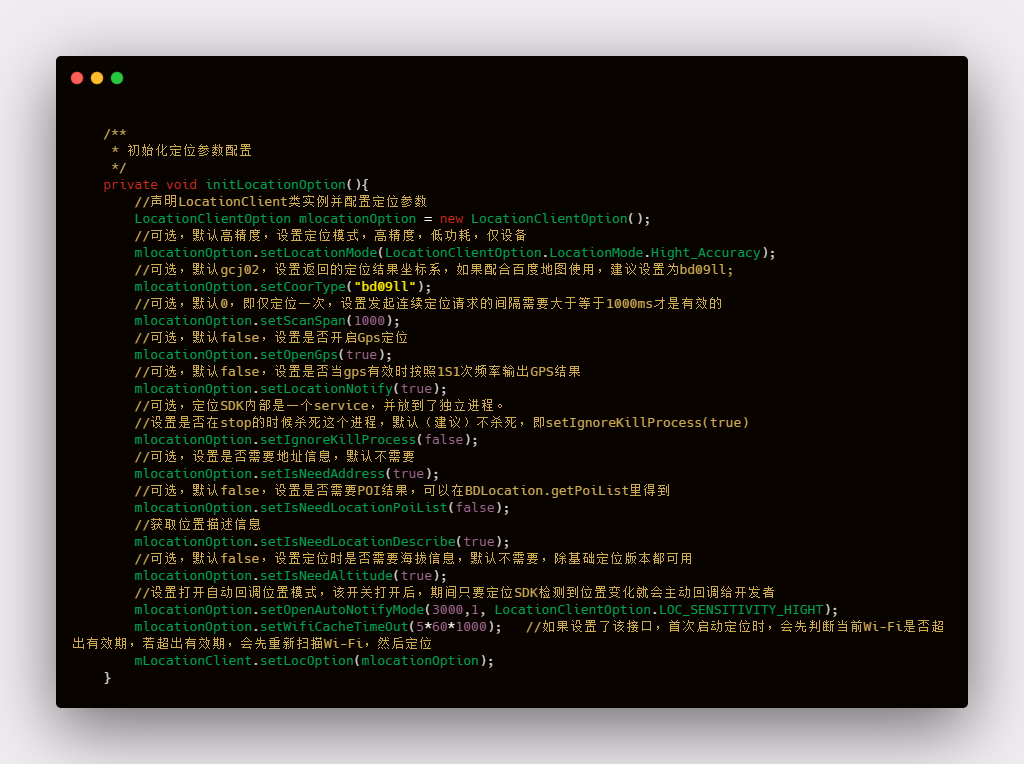Click the comment 获取位置描述信息
The image size is (1024, 764).
click(x=198, y=524)
